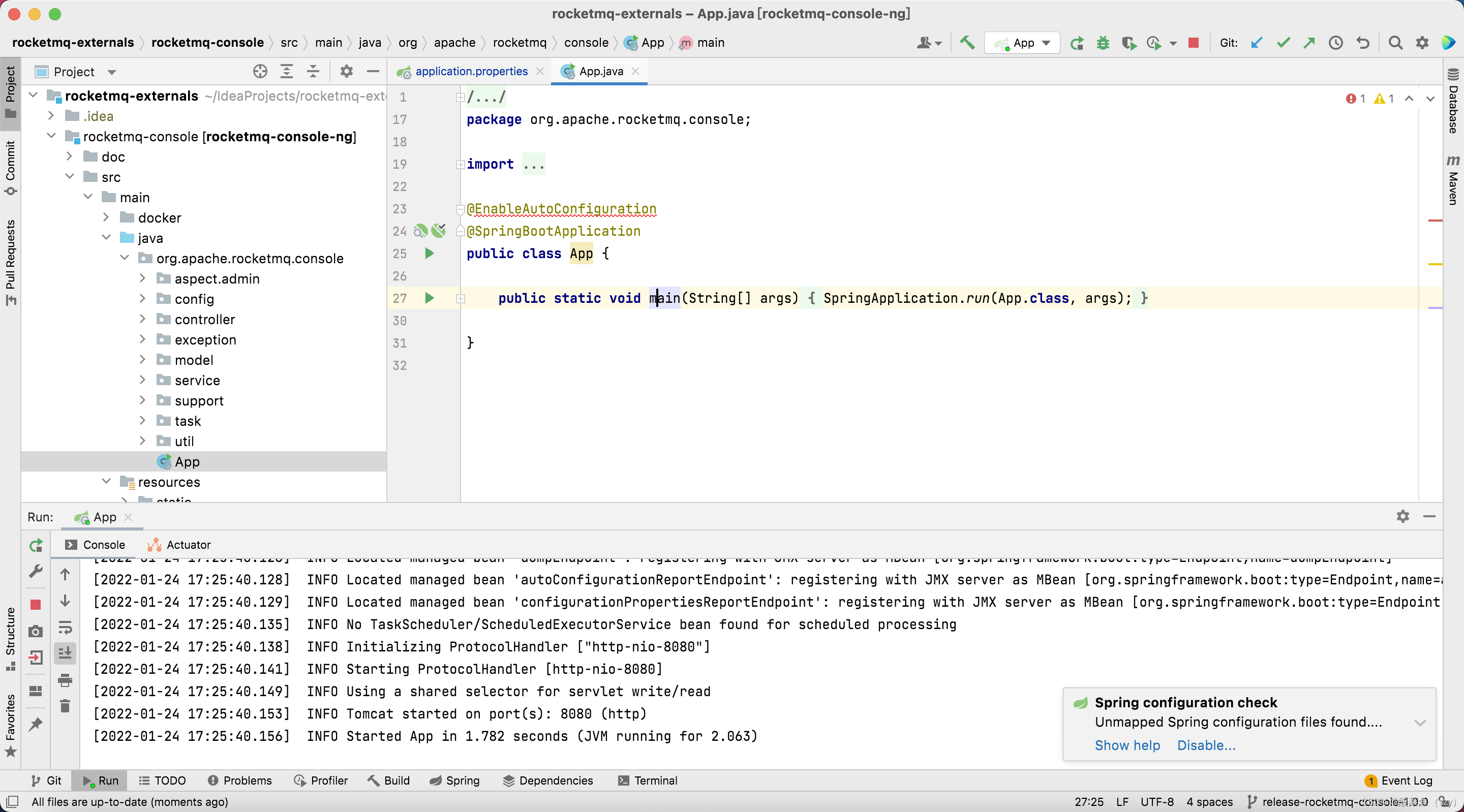
Task: Collapse the src folder in the tree
Action: [69, 177]
